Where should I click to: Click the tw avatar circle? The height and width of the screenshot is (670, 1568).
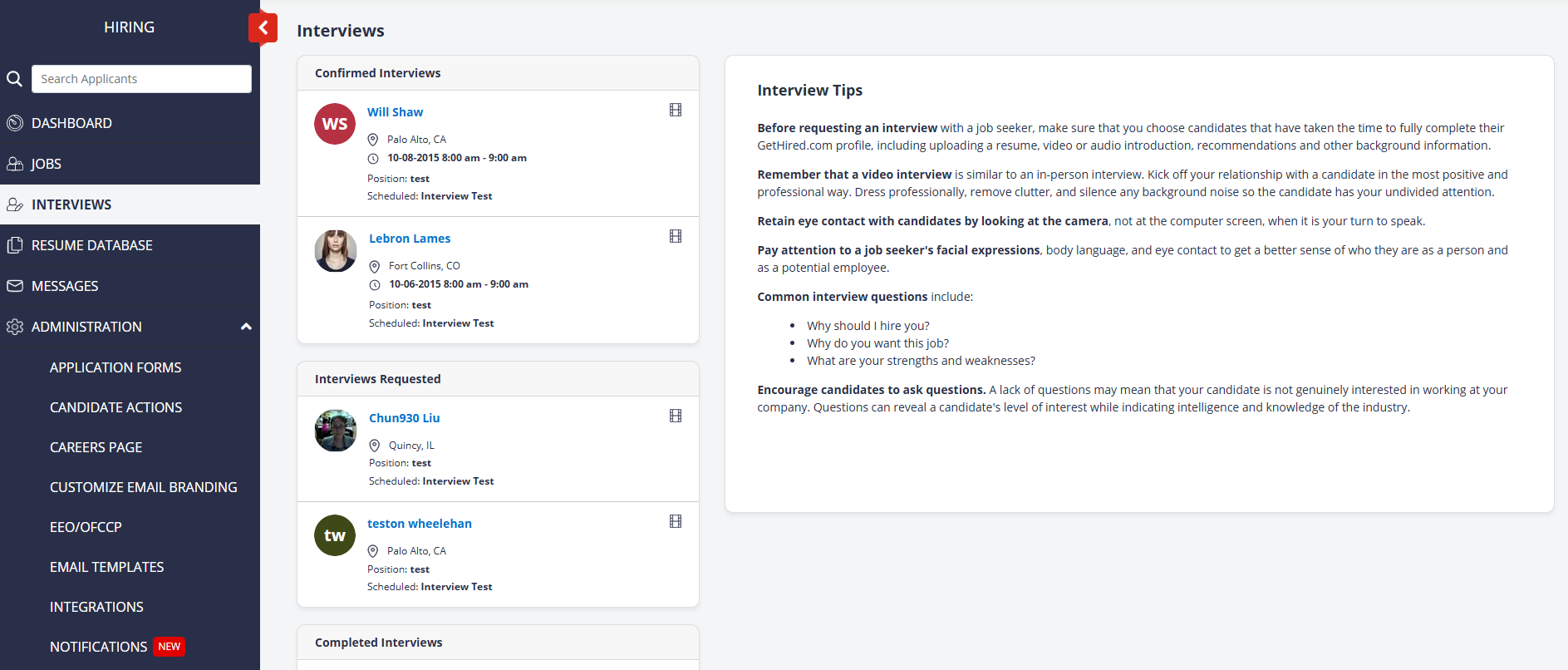click(335, 535)
